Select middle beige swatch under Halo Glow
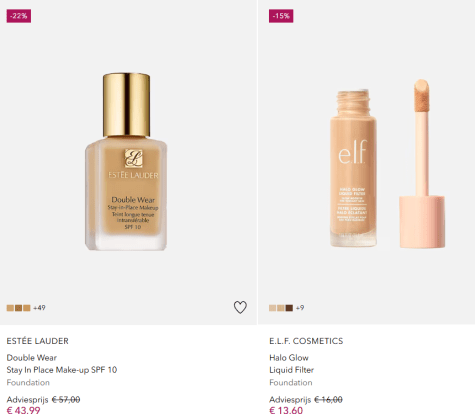 [x=281, y=308]
